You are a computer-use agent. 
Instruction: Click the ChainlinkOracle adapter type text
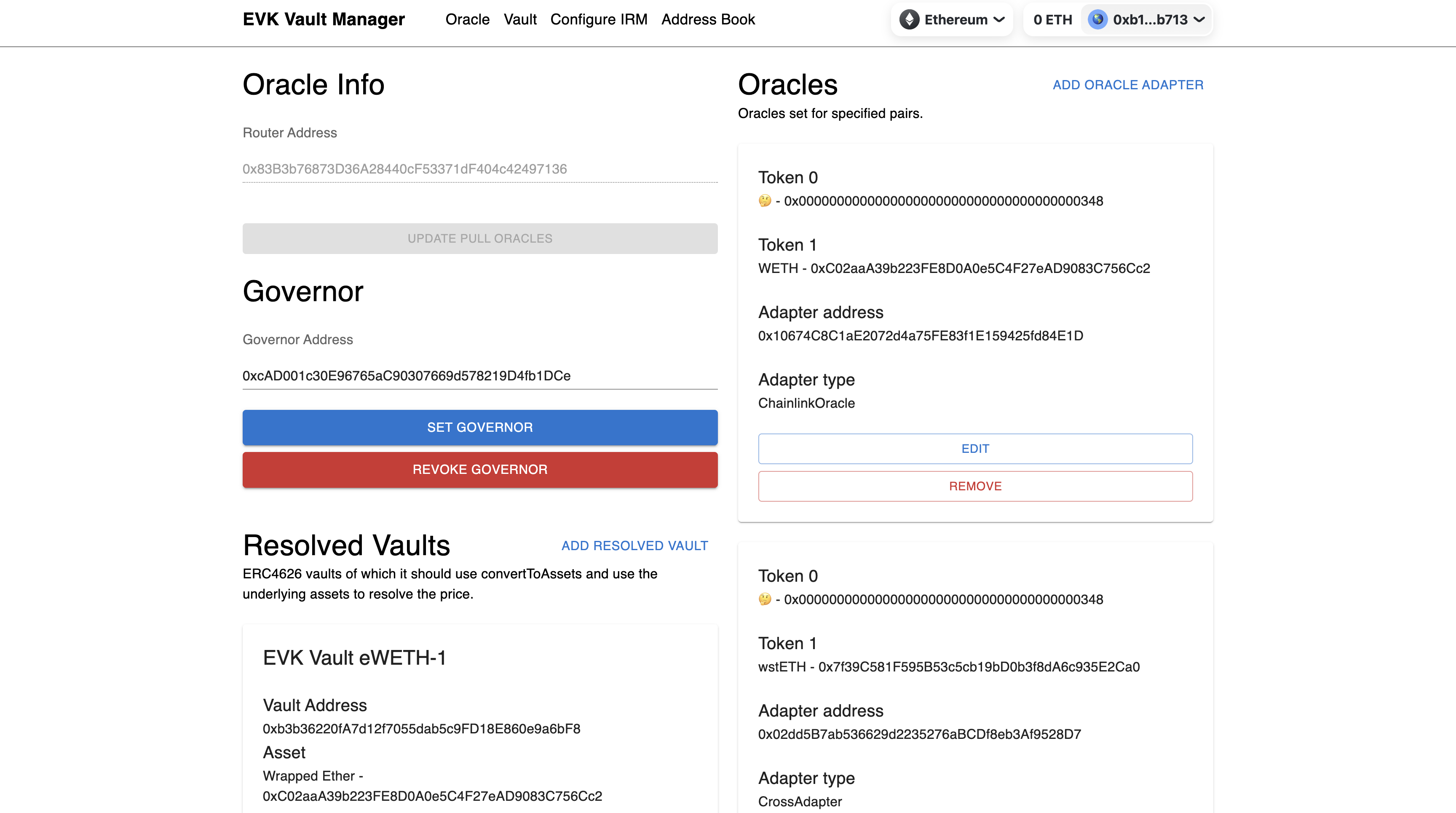[x=806, y=403]
